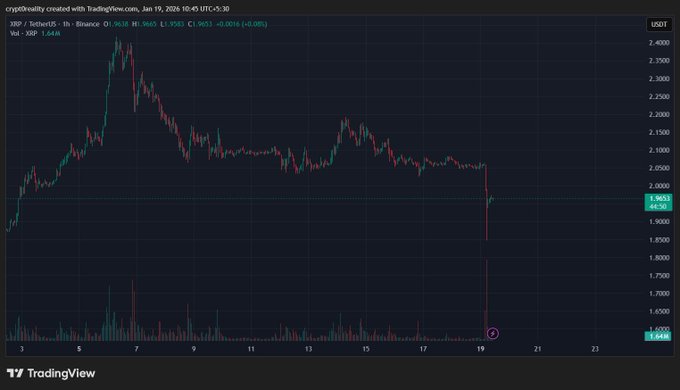Click date label 19 on time axis
The width and height of the screenshot is (680, 390).
point(481,349)
